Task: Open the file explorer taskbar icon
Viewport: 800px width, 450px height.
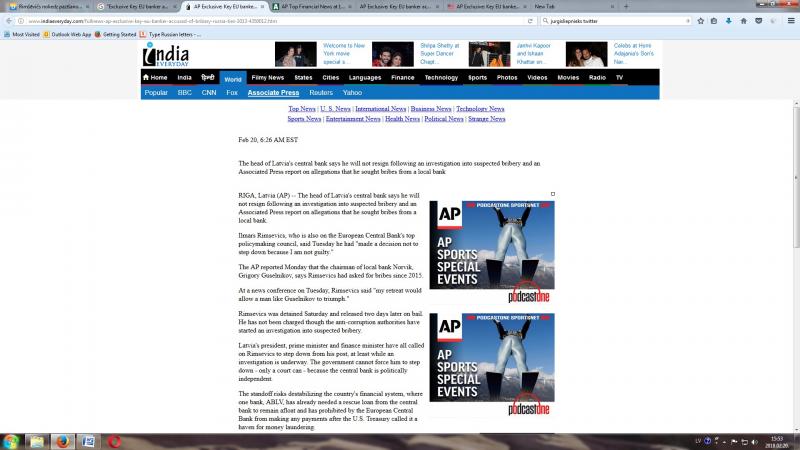Action: click(x=36, y=440)
